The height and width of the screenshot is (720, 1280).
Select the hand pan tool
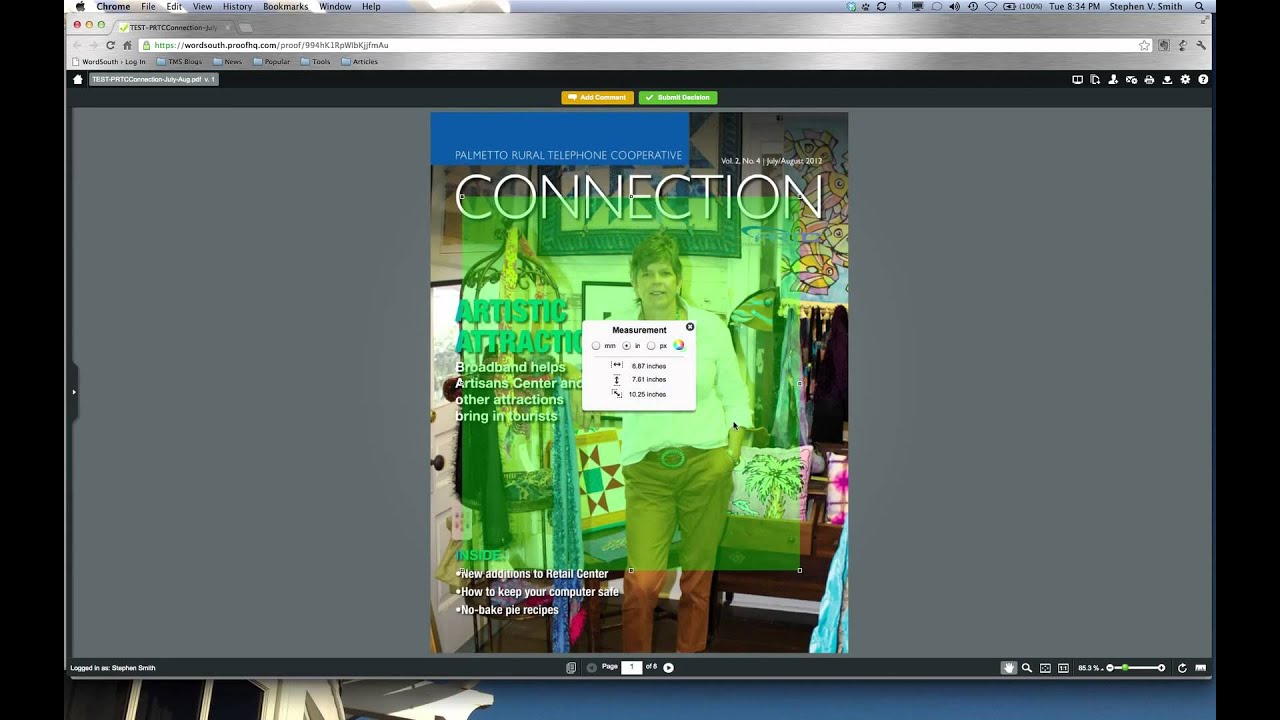tap(1009, 668)
